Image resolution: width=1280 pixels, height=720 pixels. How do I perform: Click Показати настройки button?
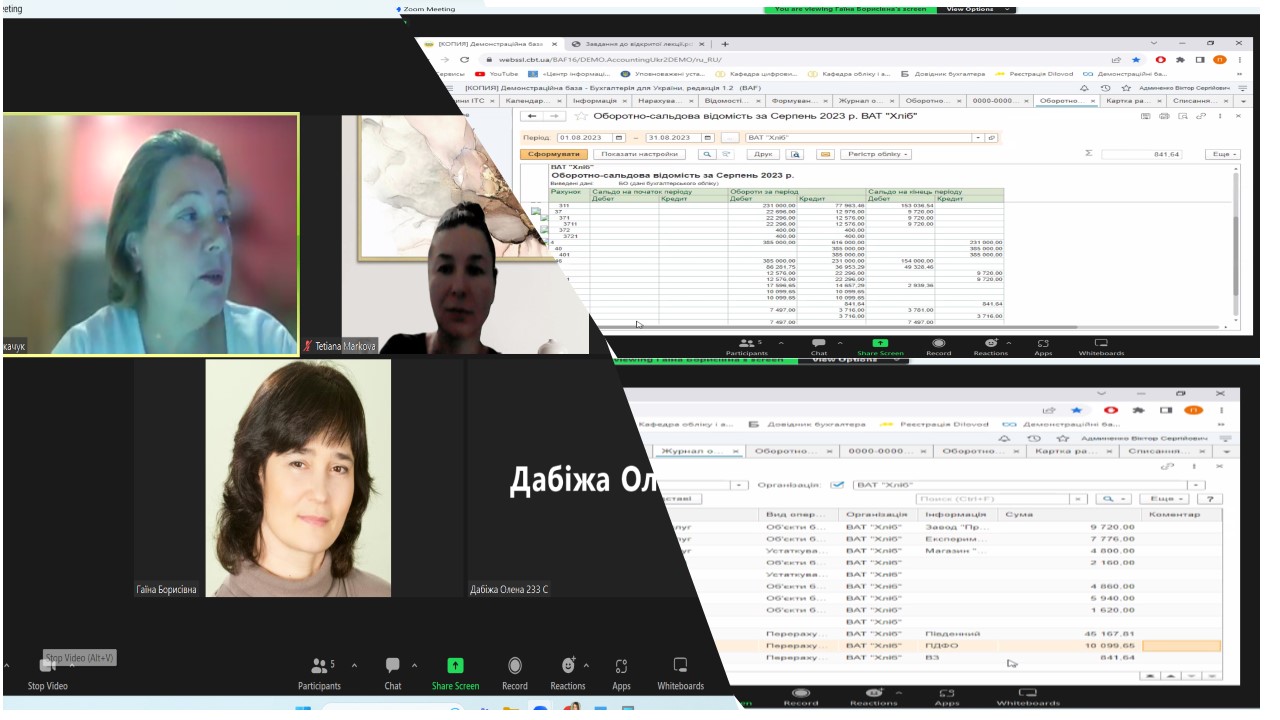[639, 154]
